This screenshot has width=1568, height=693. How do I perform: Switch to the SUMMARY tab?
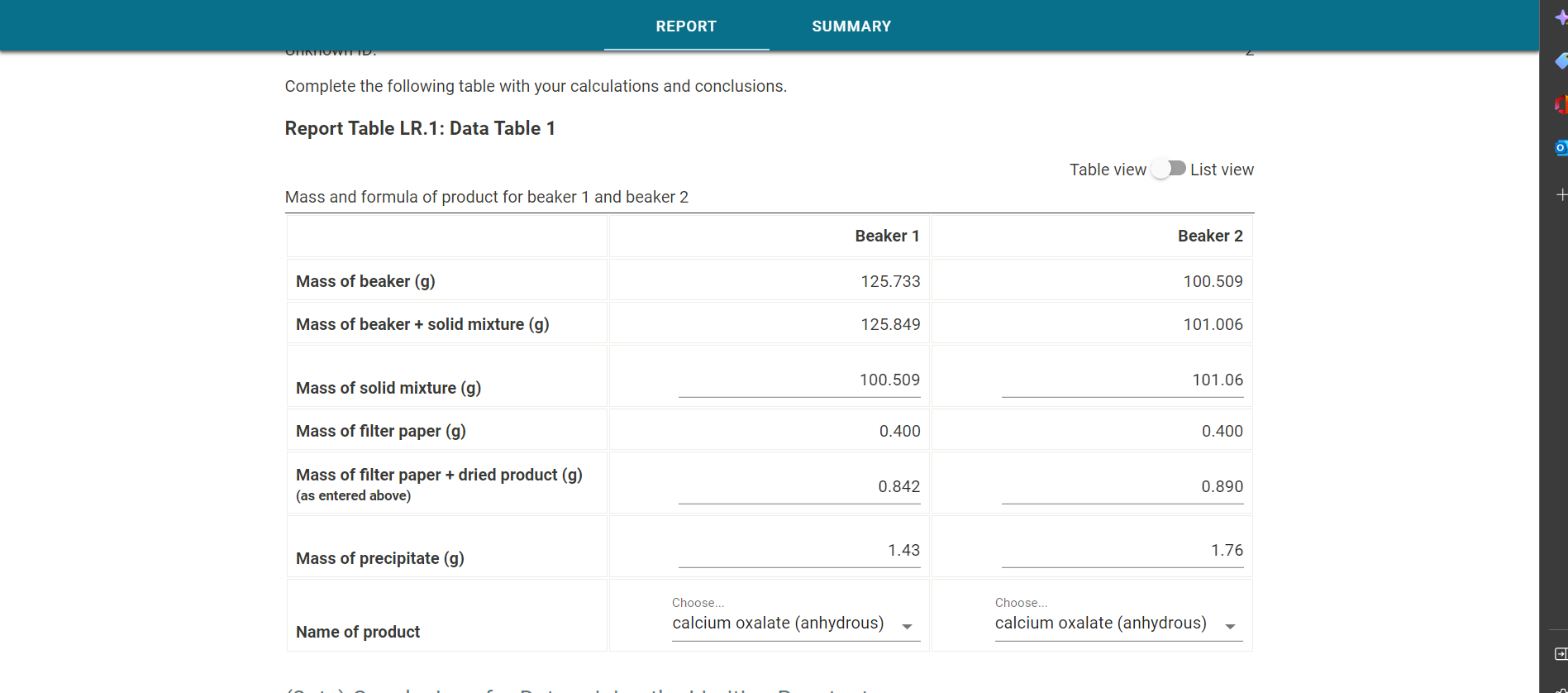click(851, 26)
